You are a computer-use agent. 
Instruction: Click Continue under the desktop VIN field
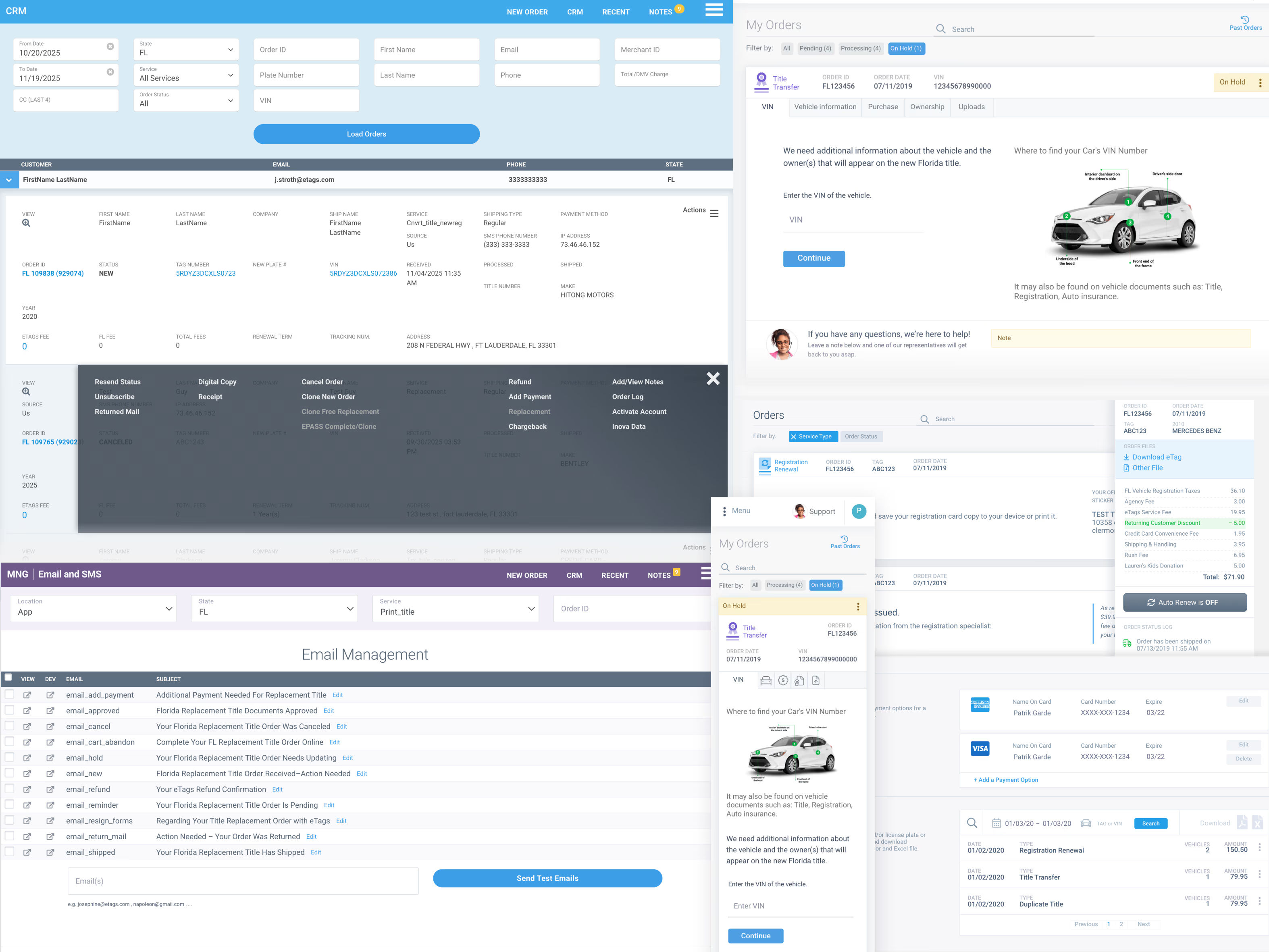click(813, 259)
